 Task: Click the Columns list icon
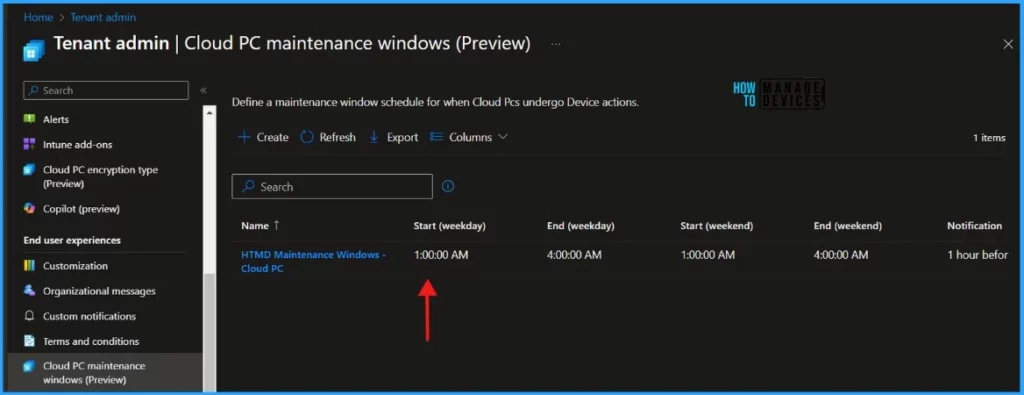tap(436, 137)
